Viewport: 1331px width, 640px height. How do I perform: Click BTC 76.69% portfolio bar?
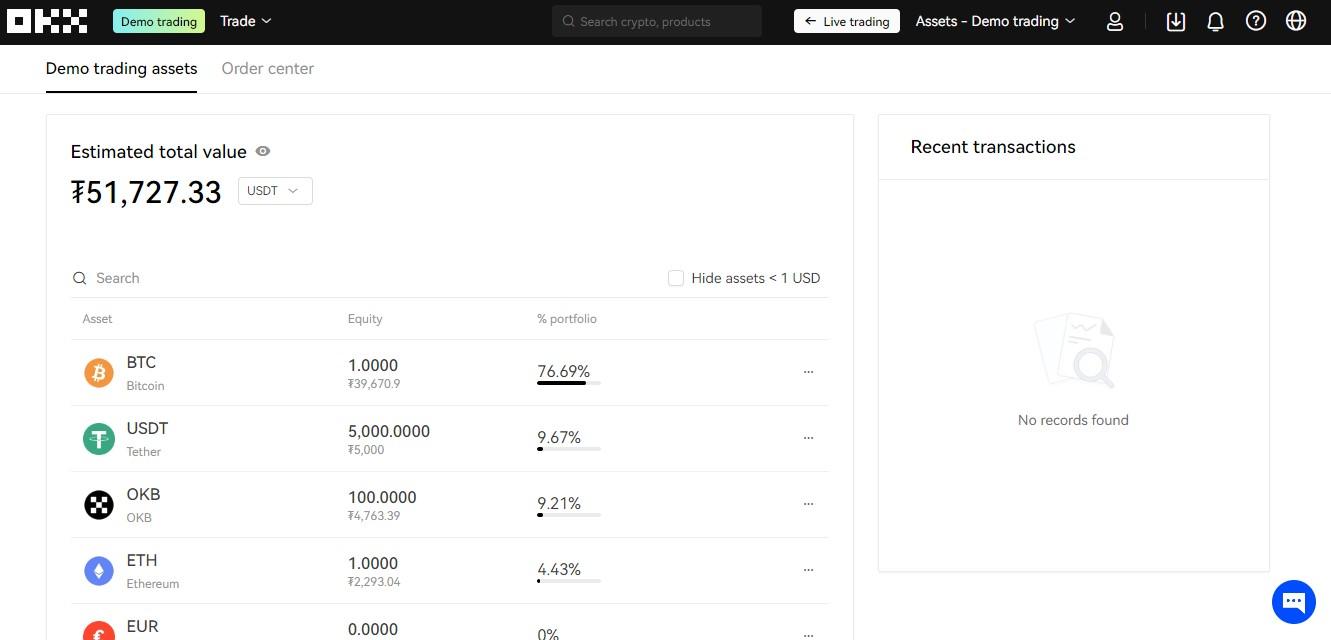(x=569, y=383)
